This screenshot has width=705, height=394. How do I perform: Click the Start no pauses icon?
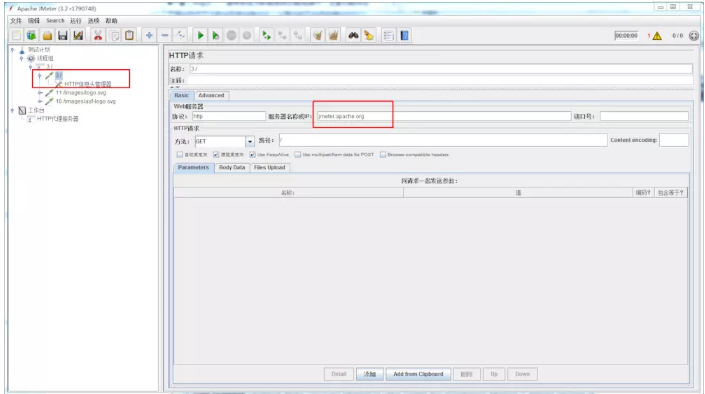pos(216,36)
